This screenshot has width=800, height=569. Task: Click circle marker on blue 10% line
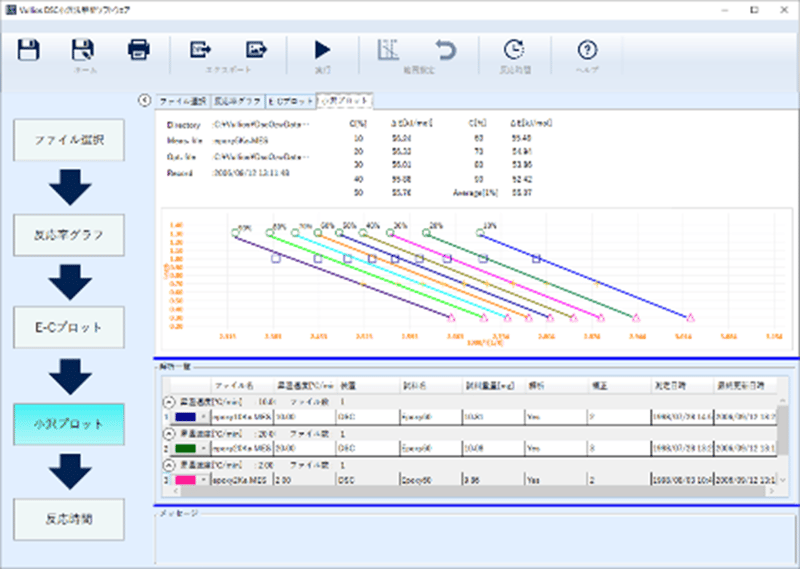click(480, 233)
